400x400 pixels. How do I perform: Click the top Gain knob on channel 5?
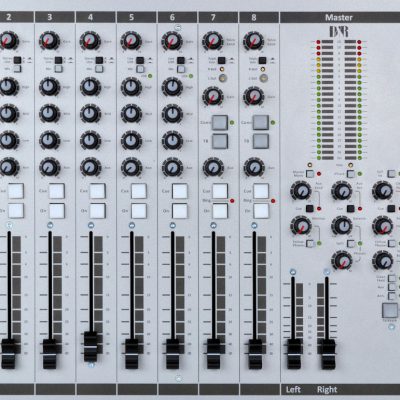131,41
